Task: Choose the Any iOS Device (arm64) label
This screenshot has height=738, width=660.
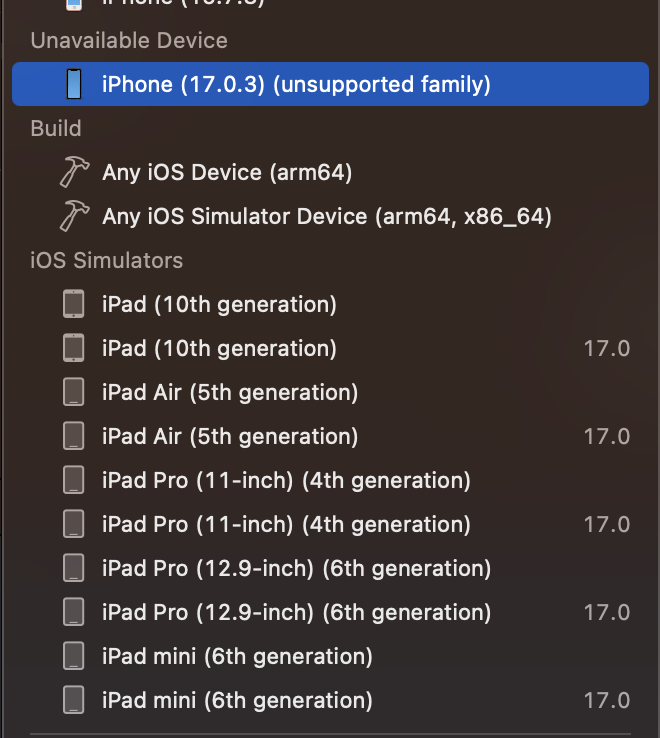Action: click(x=227, y=172)
